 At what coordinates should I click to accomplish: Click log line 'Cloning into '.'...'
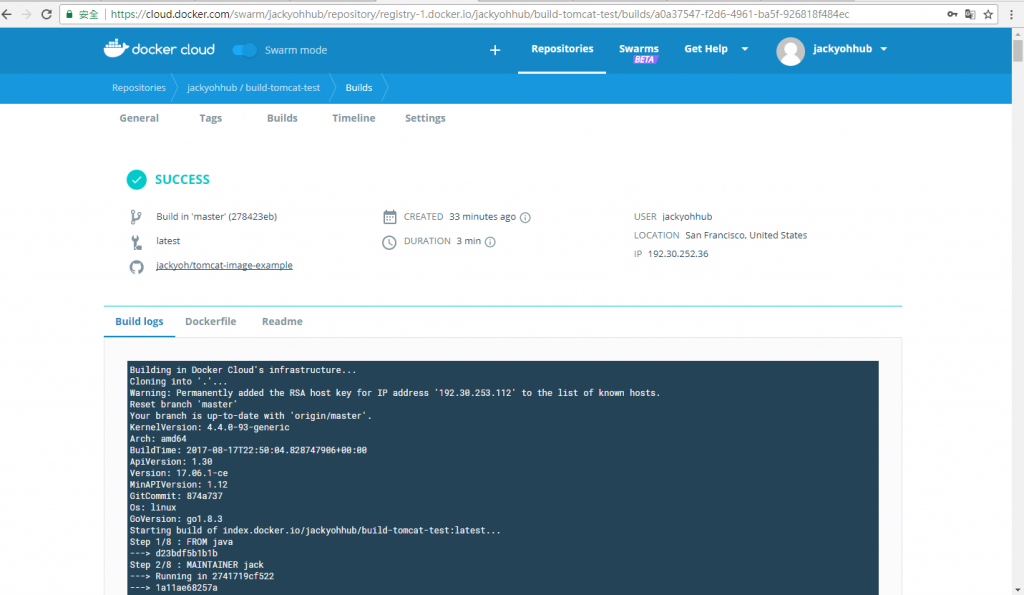(x=178, y=381)
